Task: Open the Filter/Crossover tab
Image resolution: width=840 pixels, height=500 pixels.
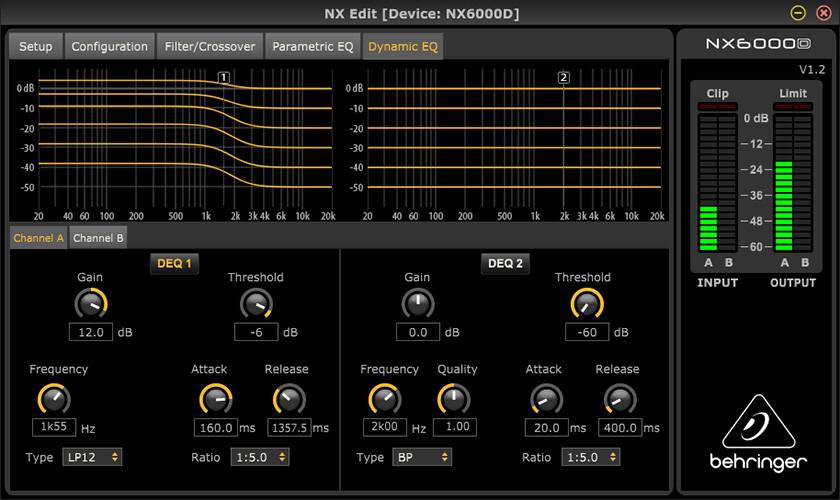Action: pyautogui.click(x=211, y=47)
